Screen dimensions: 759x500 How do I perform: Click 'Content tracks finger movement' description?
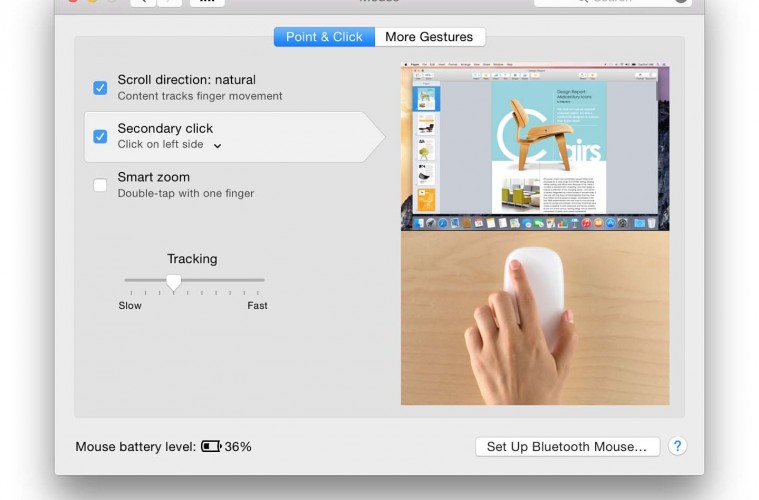coord(200,96)
